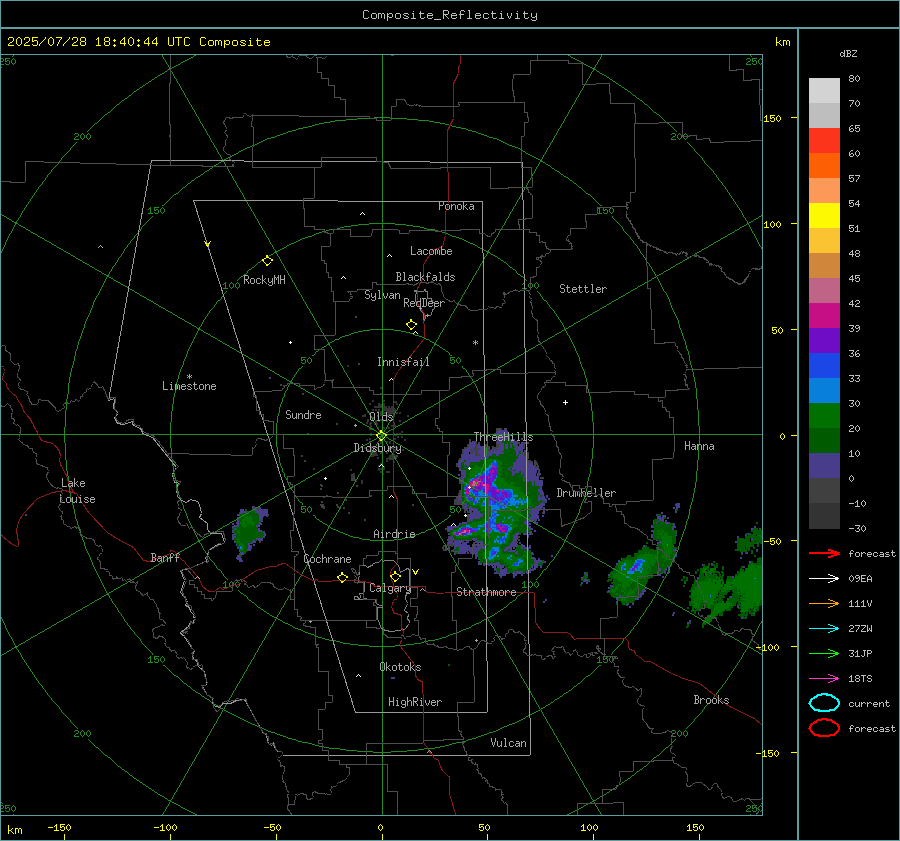Click the Didsbury city label
Image resolution: width=900 pixels, height=841 pixels.
pyautogui.click(x=377, y=448)
